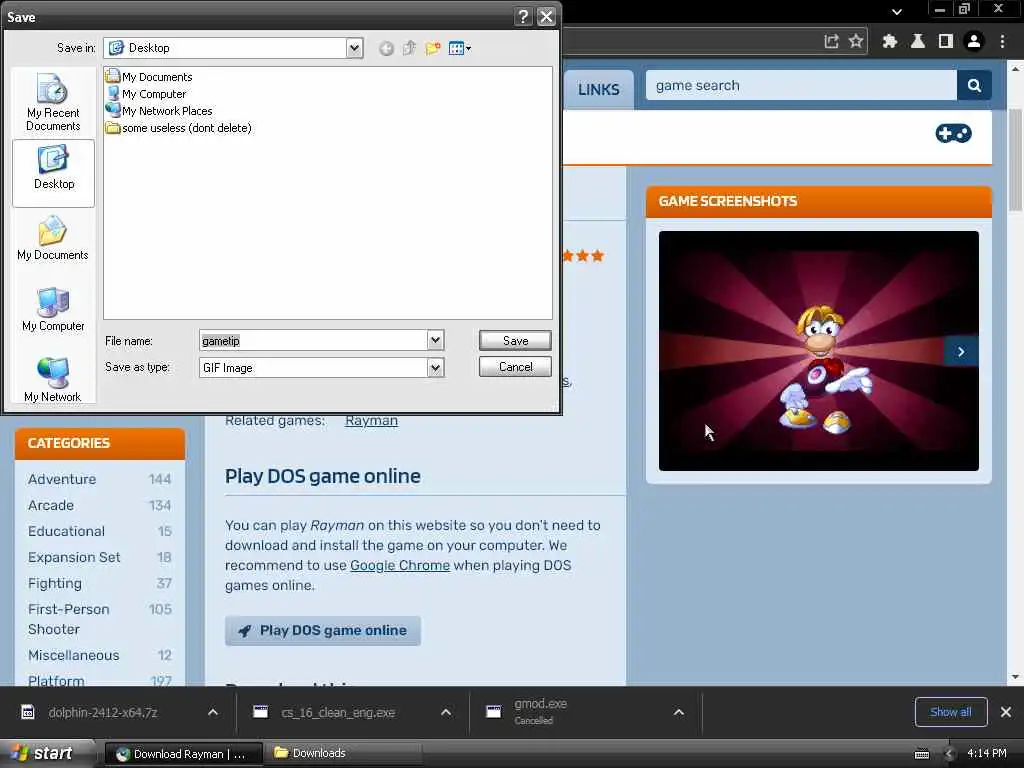This screenshot has width=1024, height=768.
Task: Open the Chrome tab search chevron
Action: click(x=897, y=11)
